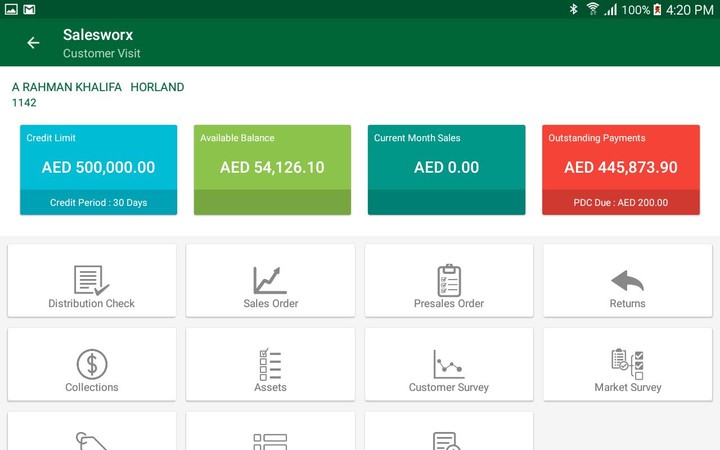Screen dimensions: 720x450
Task: Tap the Assets checklist icon
Action: point(270,364)
